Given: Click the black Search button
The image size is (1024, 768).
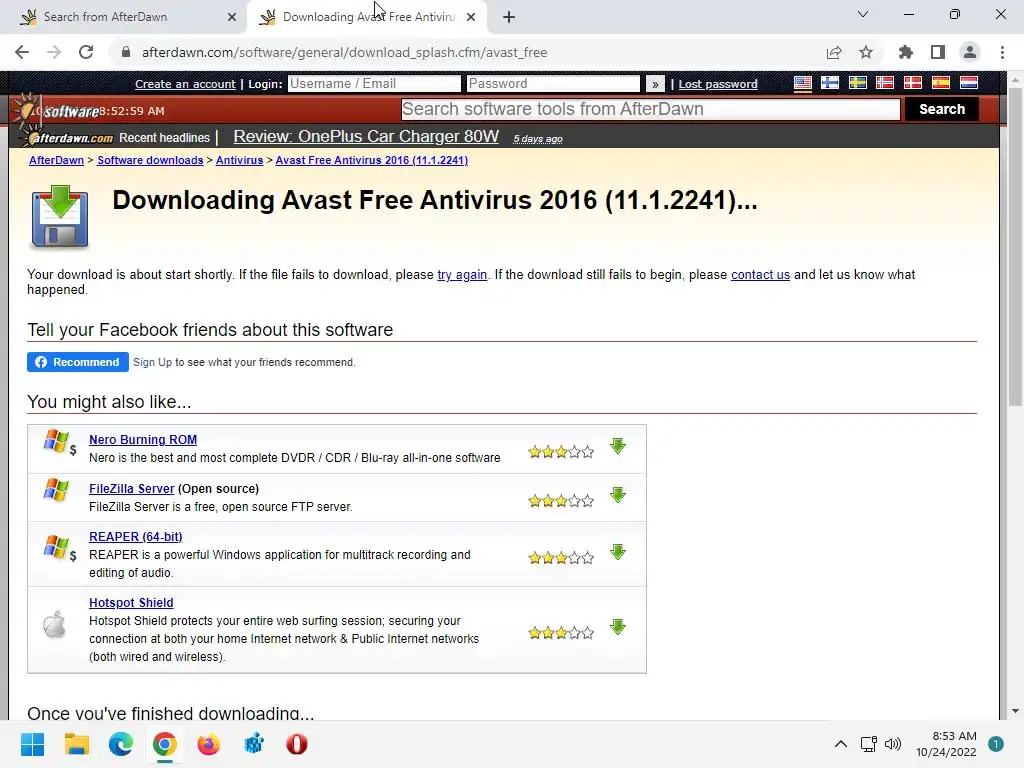Looking at the screenshot, I should (942, 109).
